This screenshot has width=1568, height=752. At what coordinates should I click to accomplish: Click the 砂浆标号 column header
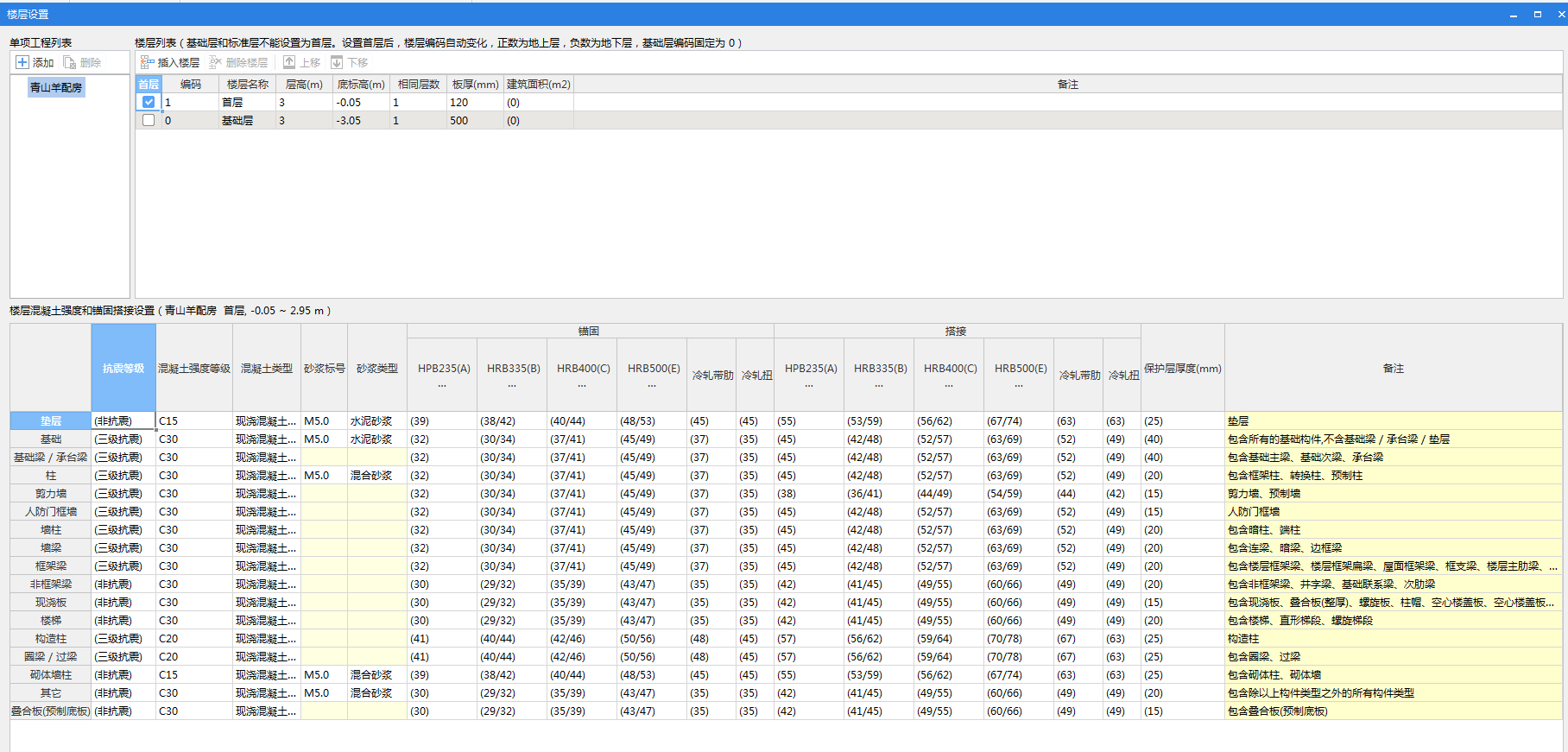[325, 368]
